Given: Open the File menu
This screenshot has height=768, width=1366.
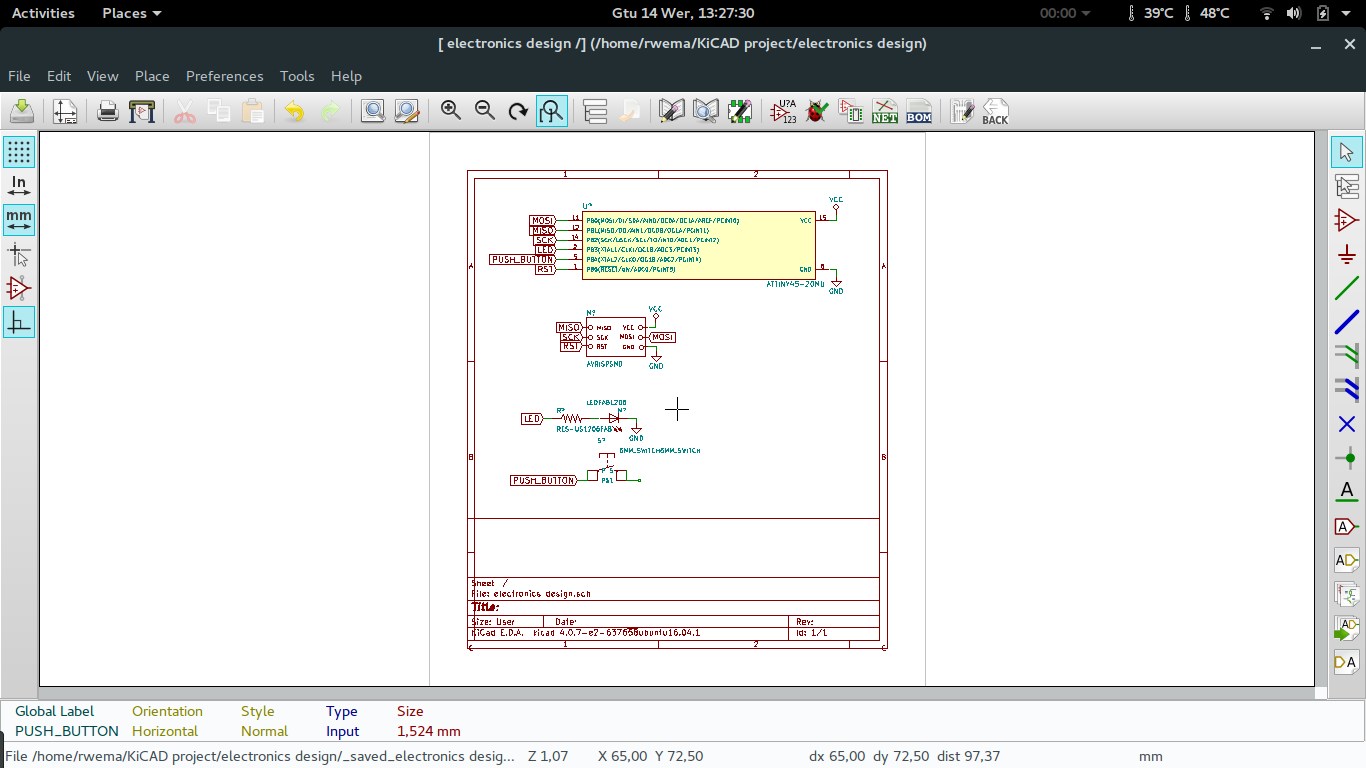Looking at the screenshot, I should (19, 76).
